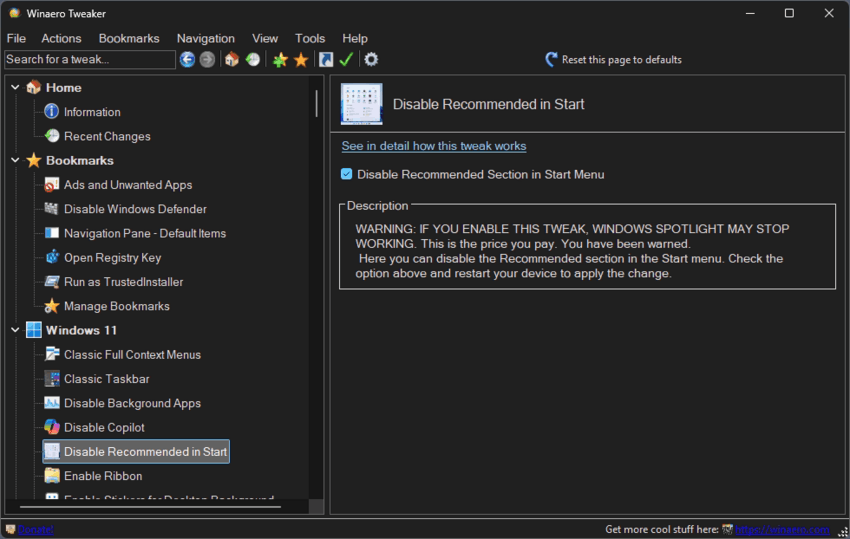Click the Windows 11 logo icon
The image size is (850, 539).
pos(34,330)
